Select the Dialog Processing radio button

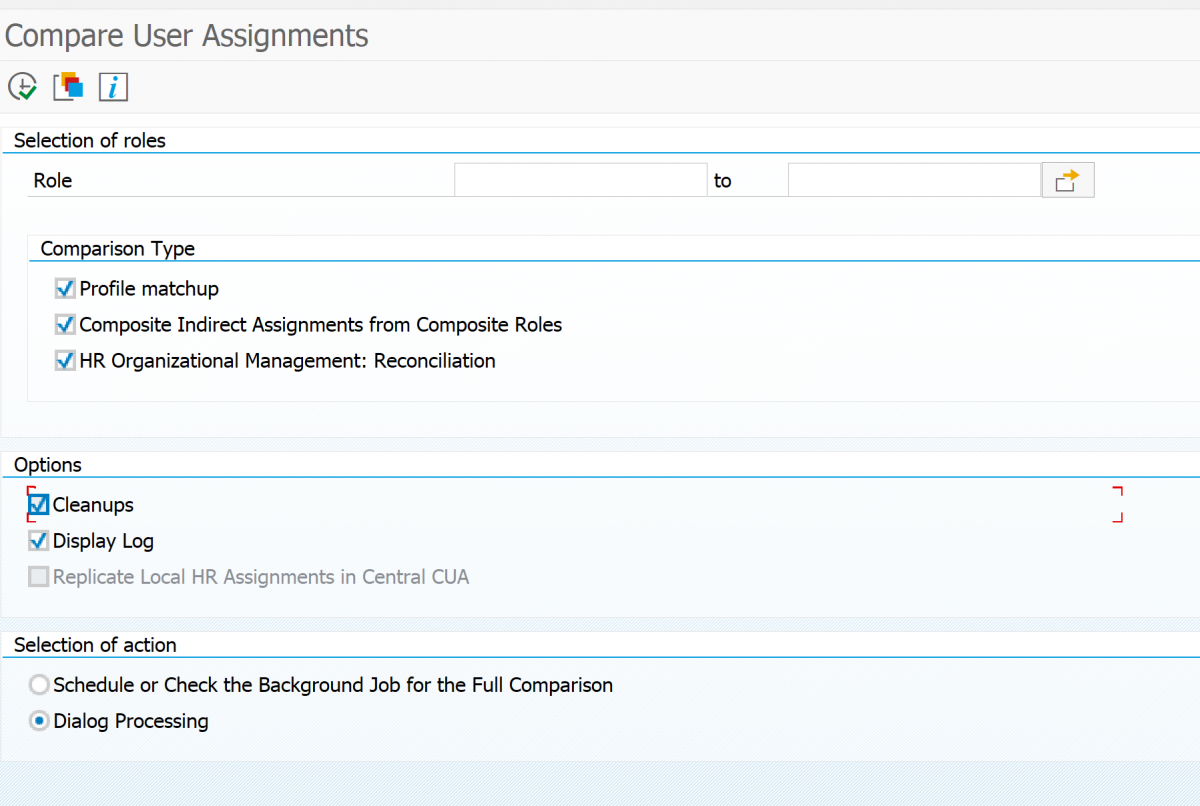point(38,720)
